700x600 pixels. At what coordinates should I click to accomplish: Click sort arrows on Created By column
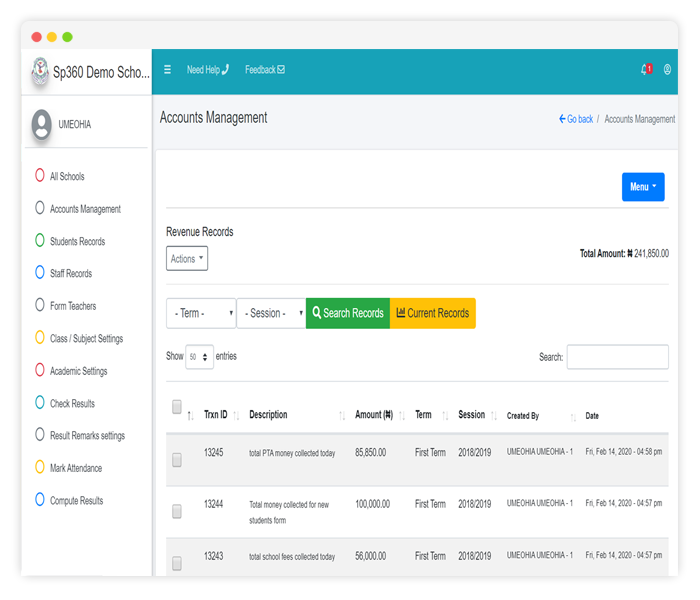click(573, 416)
